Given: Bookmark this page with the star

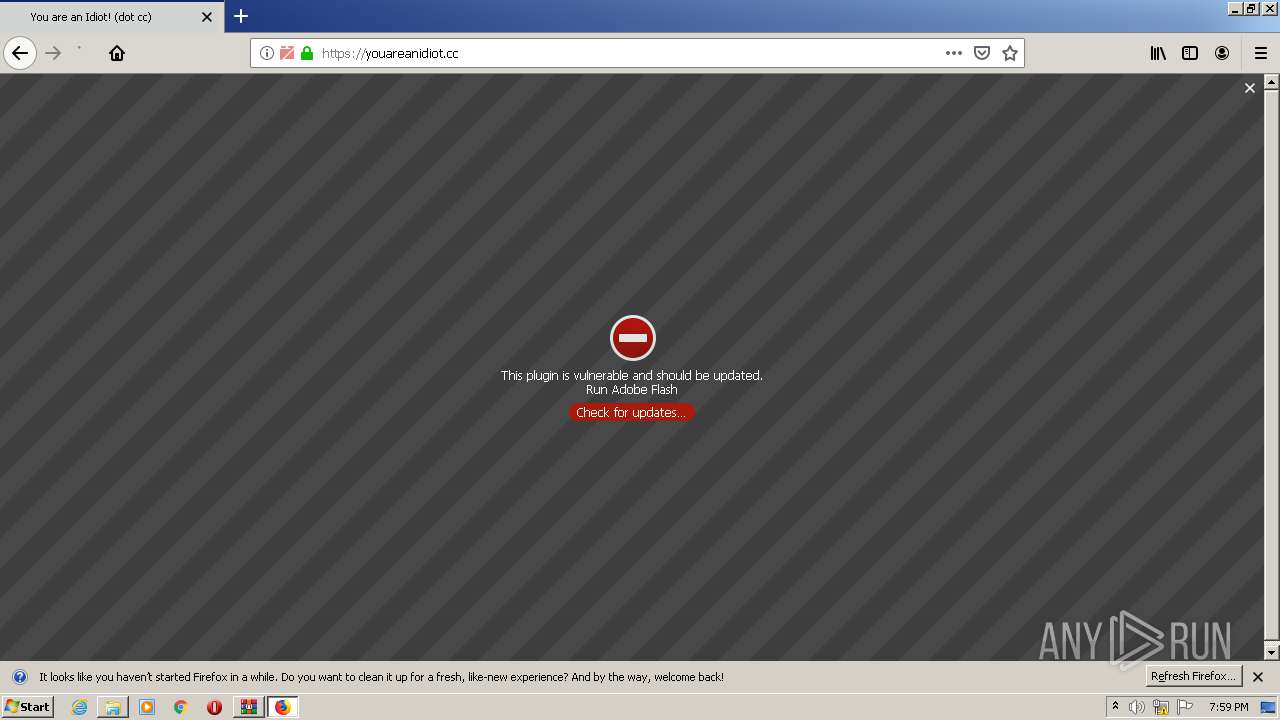Looking at the screenshot, I should tap(1010, 53).
